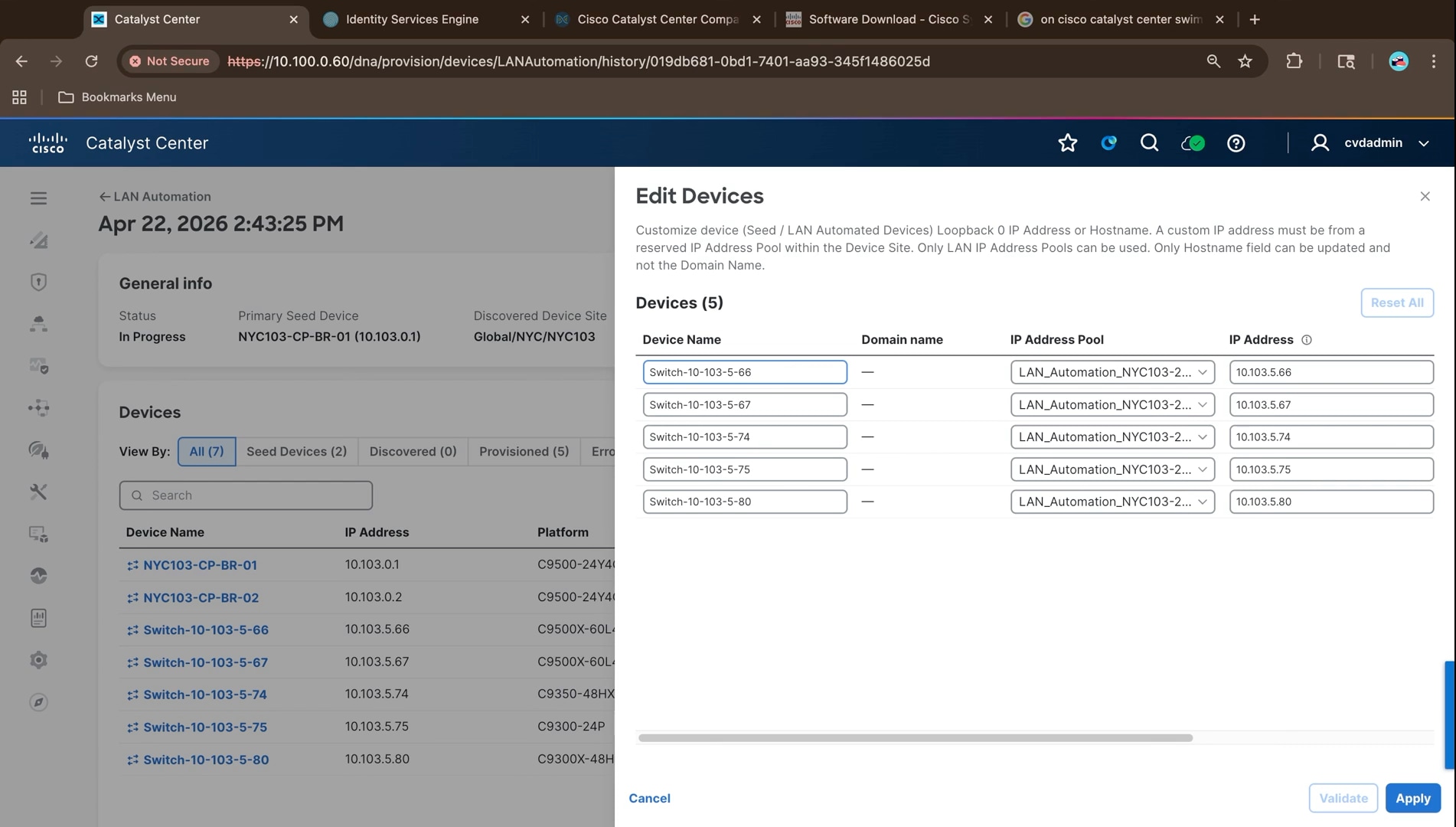Open the search magnifier in Catalyst Center header
This screenshot has height=827, width=1456.
tap(1149, 143)
